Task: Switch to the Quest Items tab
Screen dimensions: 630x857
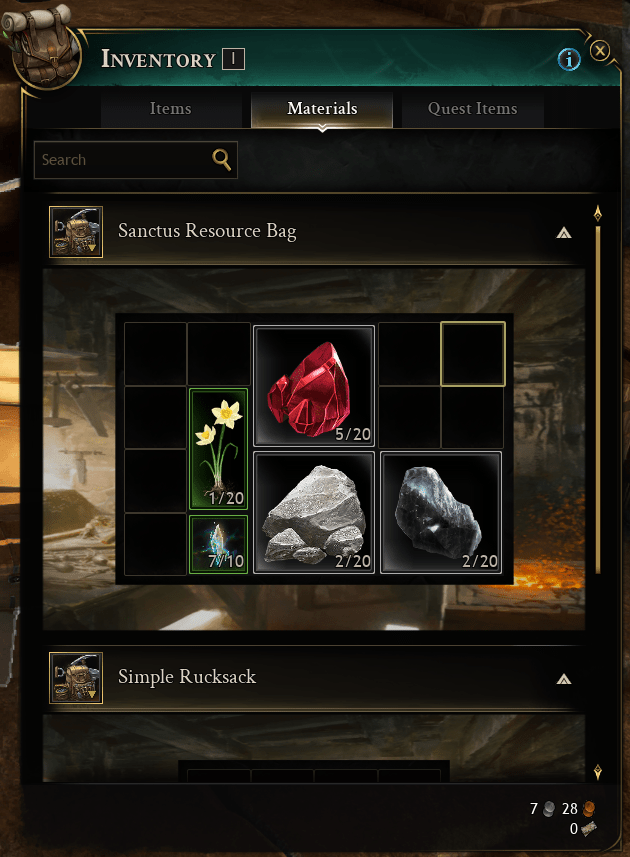Action: pos(473,109)
